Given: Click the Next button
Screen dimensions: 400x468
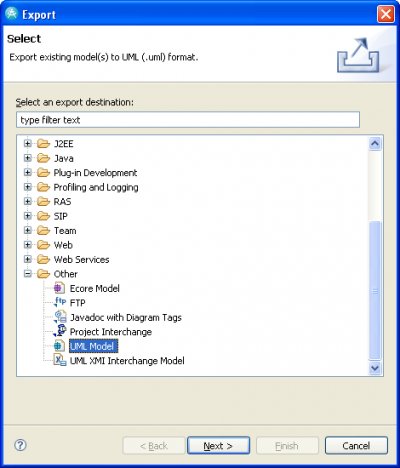Looking at the screenshot, I should [x=218, y=446].
